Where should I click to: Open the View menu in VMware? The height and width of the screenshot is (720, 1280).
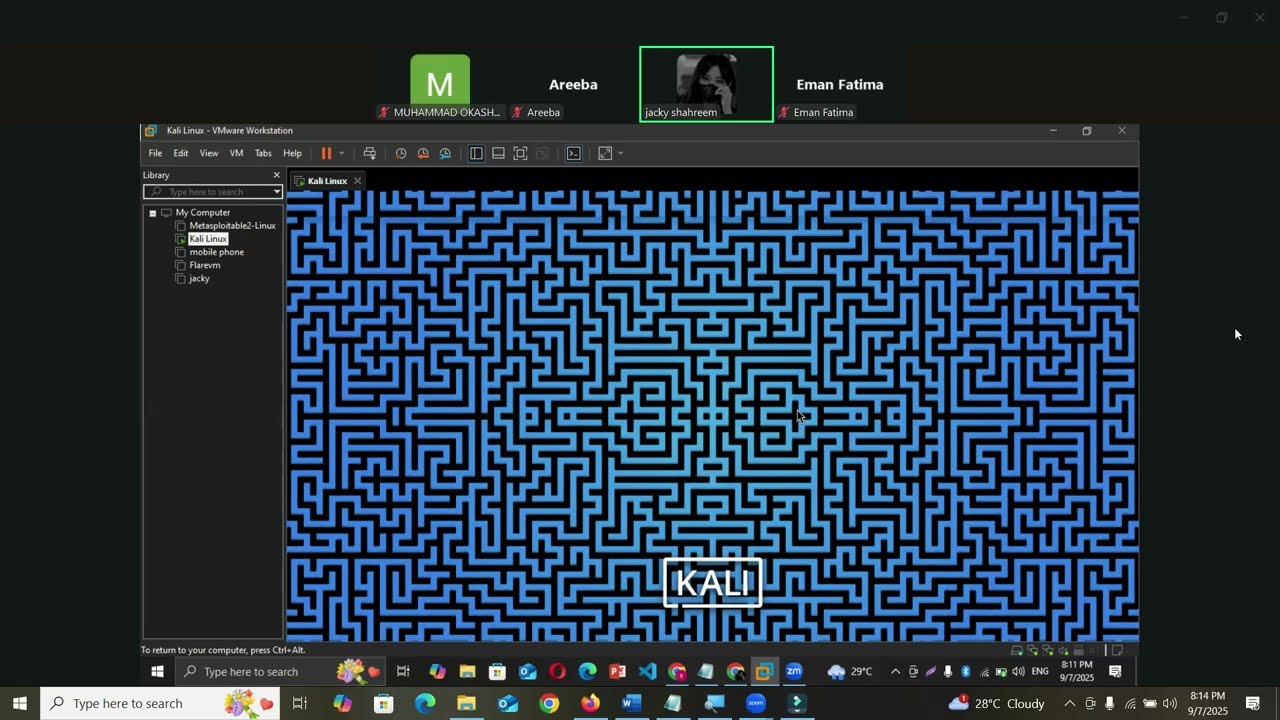click(x=209, y=153)
